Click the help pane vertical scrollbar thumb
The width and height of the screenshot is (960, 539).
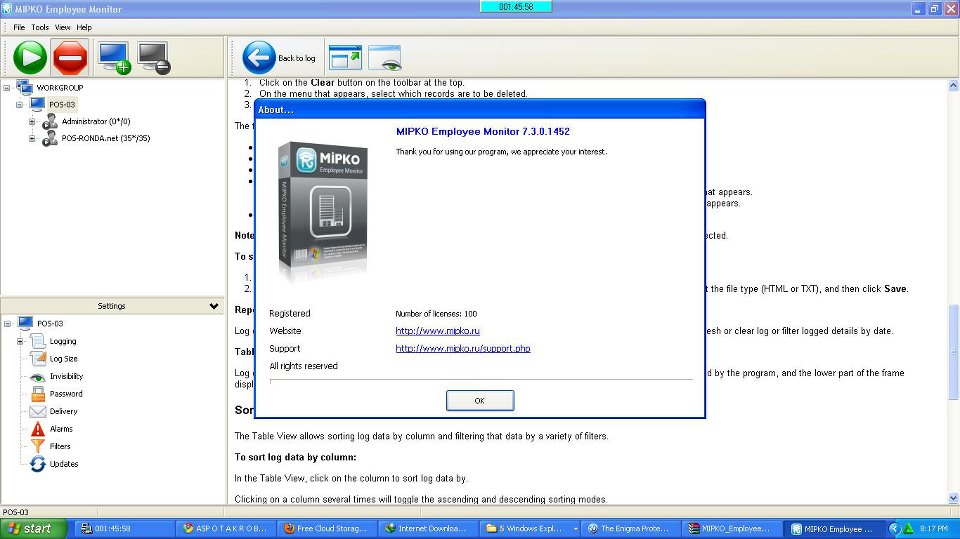(953, 352)
